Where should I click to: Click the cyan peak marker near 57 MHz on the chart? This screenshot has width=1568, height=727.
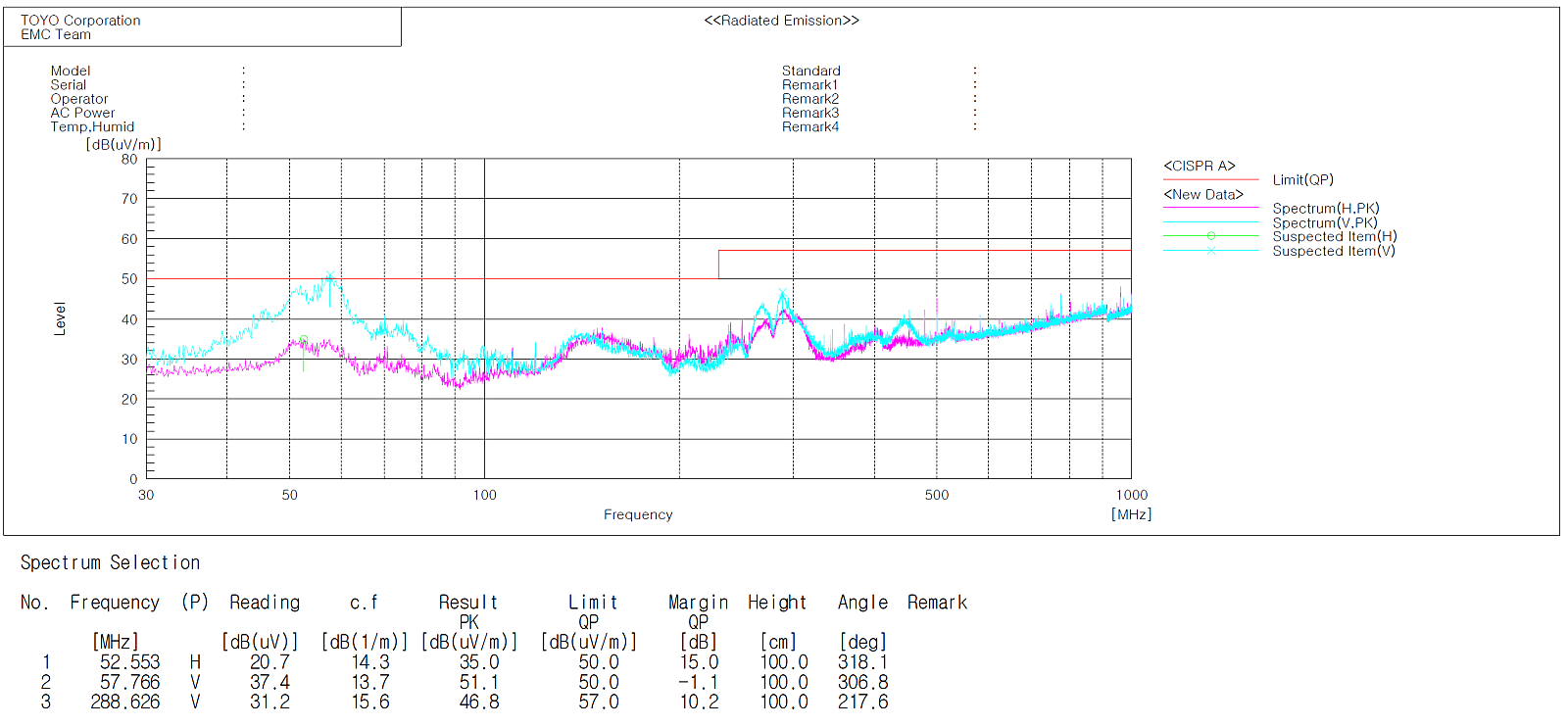pyautogui.click(x=330, y=276)
